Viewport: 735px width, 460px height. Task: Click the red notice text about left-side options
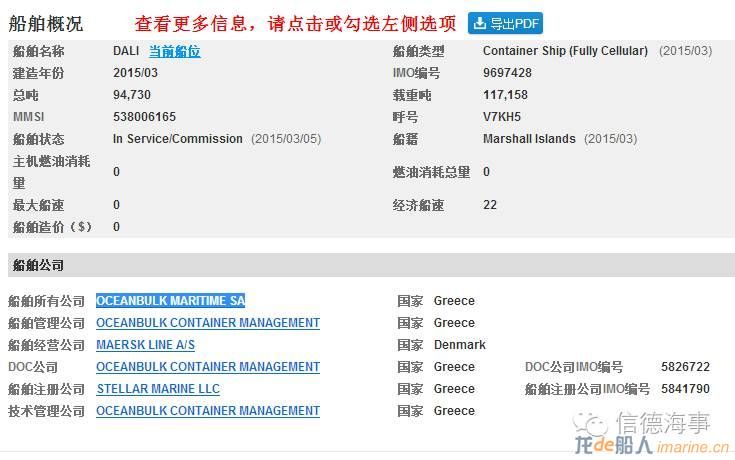point(295,23)
